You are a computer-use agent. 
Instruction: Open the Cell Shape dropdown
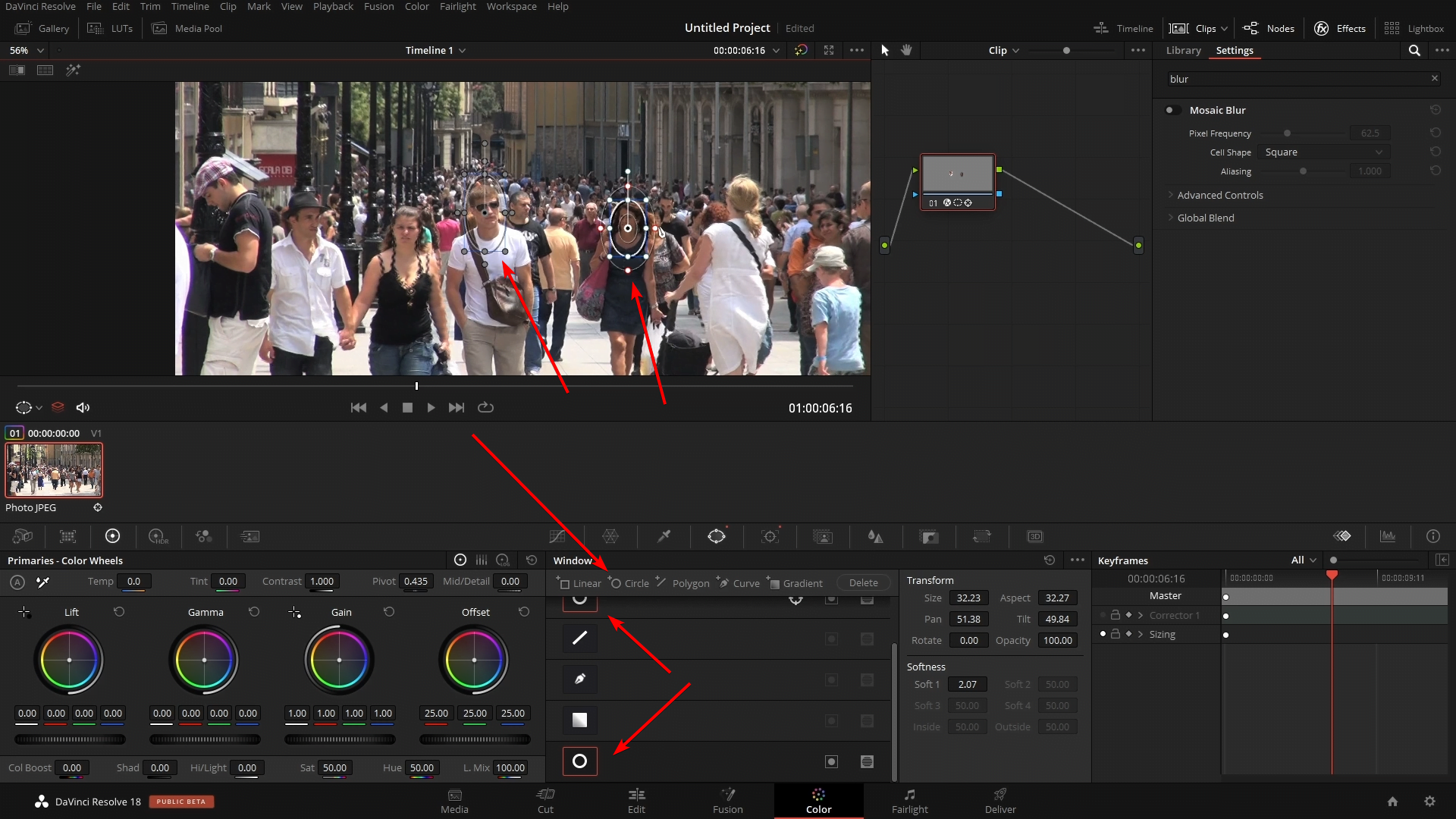(1323, 152)
